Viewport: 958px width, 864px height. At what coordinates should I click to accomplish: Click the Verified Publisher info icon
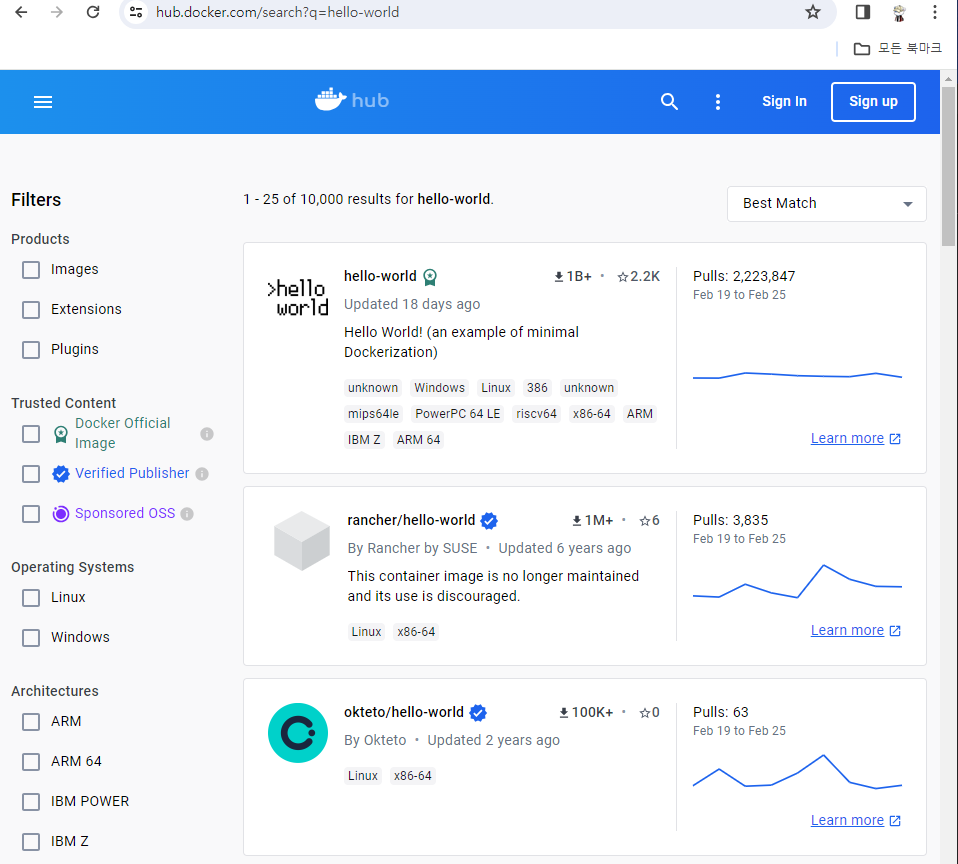pos(202,474)
